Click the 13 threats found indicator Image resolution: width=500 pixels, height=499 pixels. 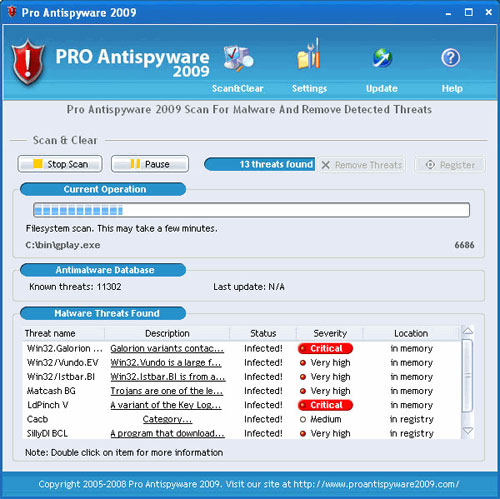[260, 164]
